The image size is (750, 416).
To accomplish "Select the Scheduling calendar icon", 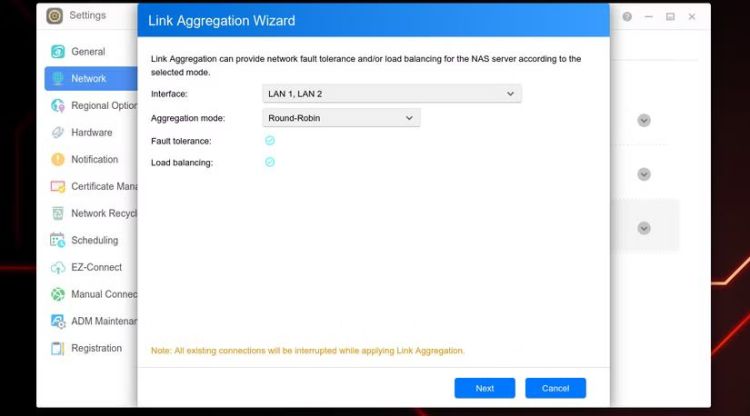I will point(58,240).
